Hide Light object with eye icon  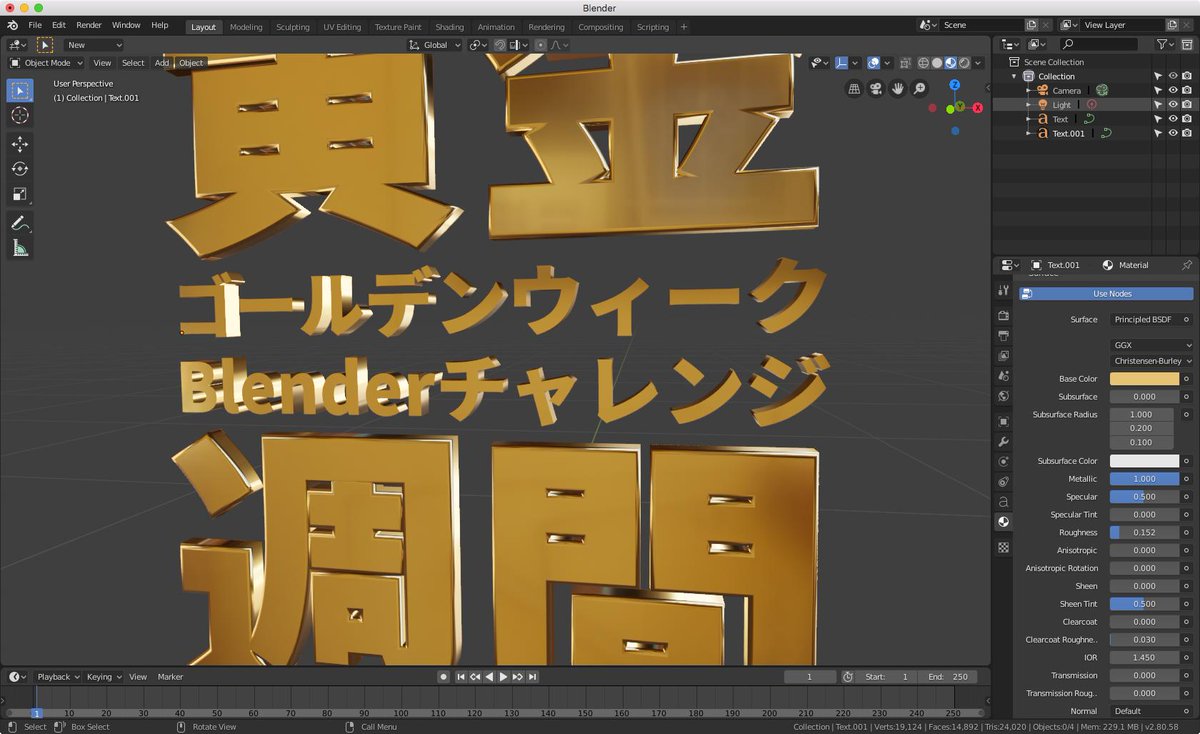pos(1173,104)
